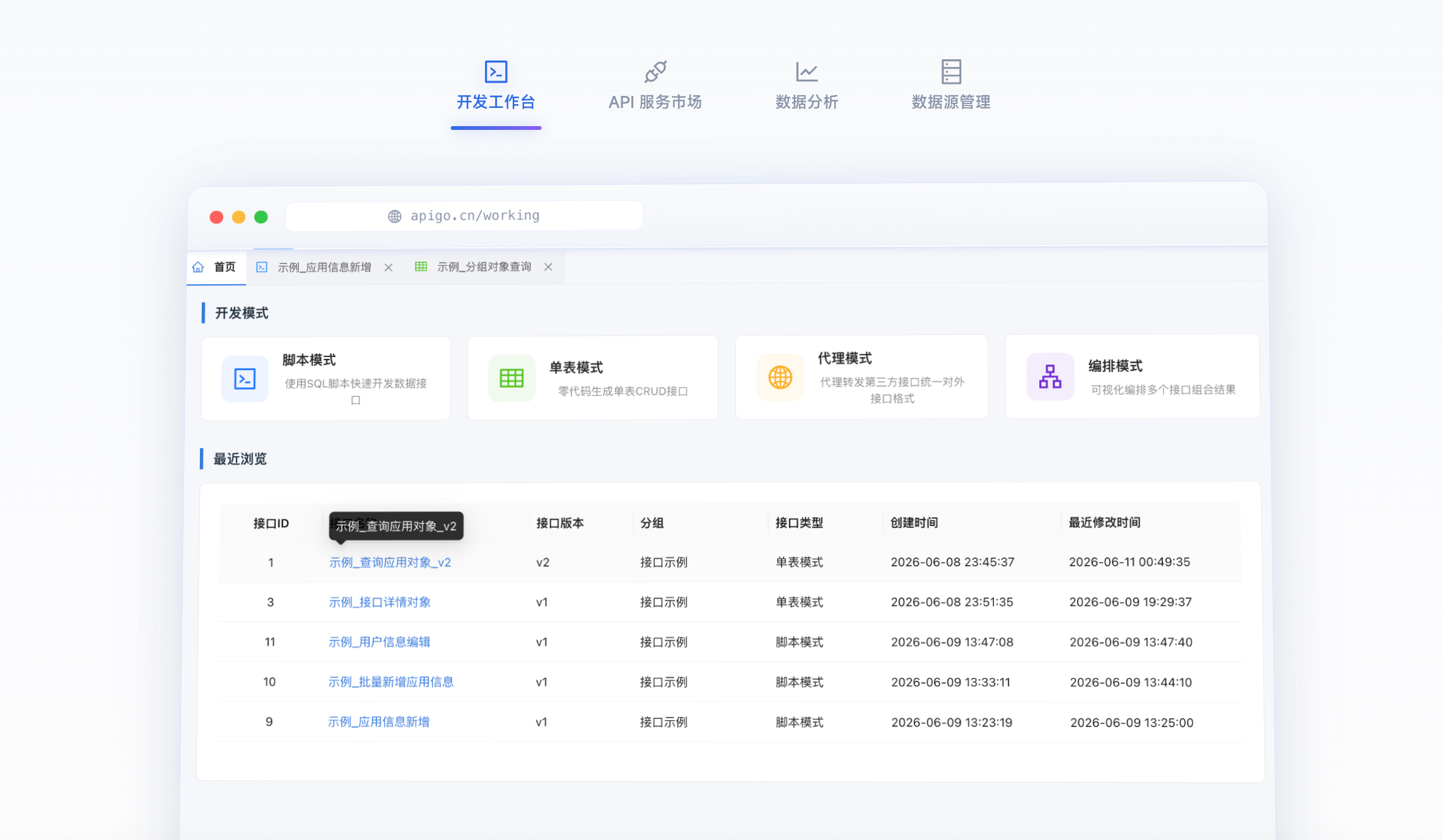Choose the 代理模式 card title

click(x=844, y=359)
